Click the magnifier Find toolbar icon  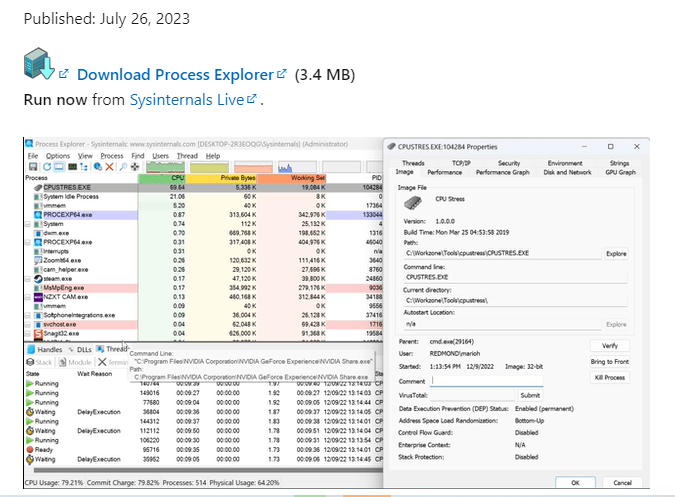pyautogui.click(x=123, y=167)
